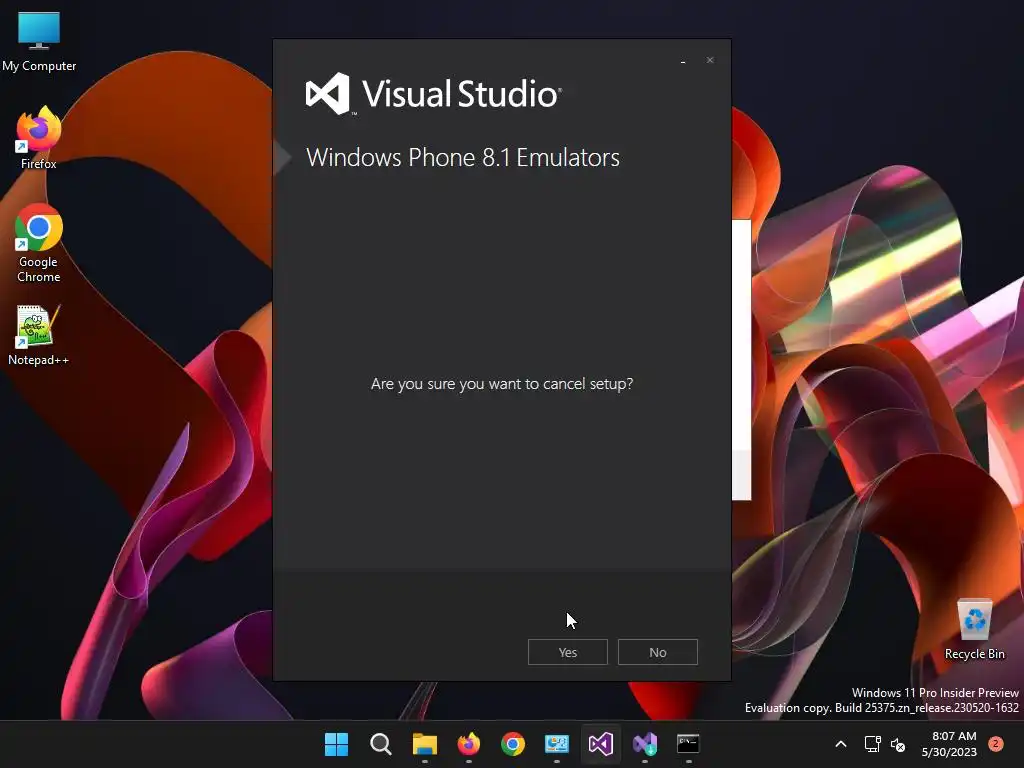1024x768 pixels.
Task: Open the Windows Start menu
Action: [336, 744]
